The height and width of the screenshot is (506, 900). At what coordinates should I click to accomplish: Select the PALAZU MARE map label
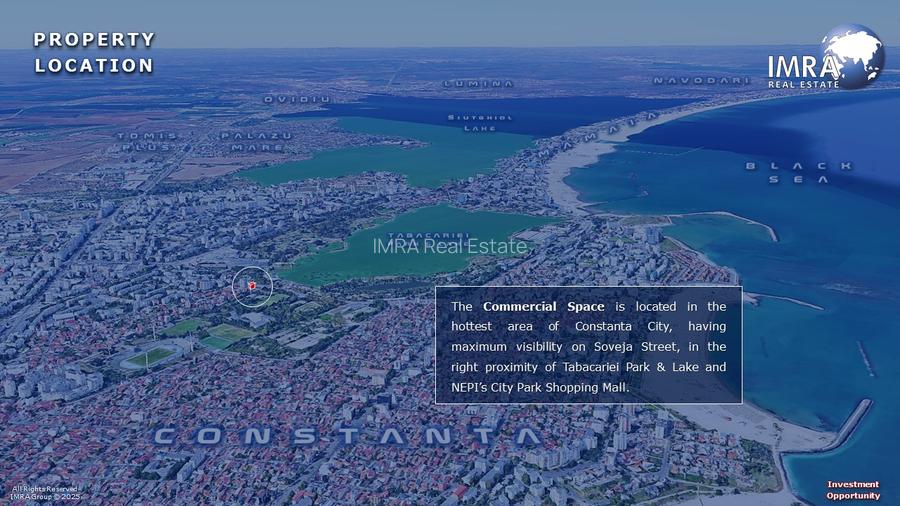coord(257,142)
